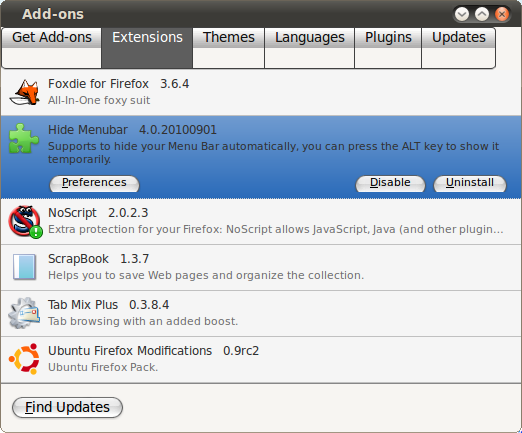Switch to the Extensions tab
The width and height of the screenshot is (522, 433).
tap(147, 48)
